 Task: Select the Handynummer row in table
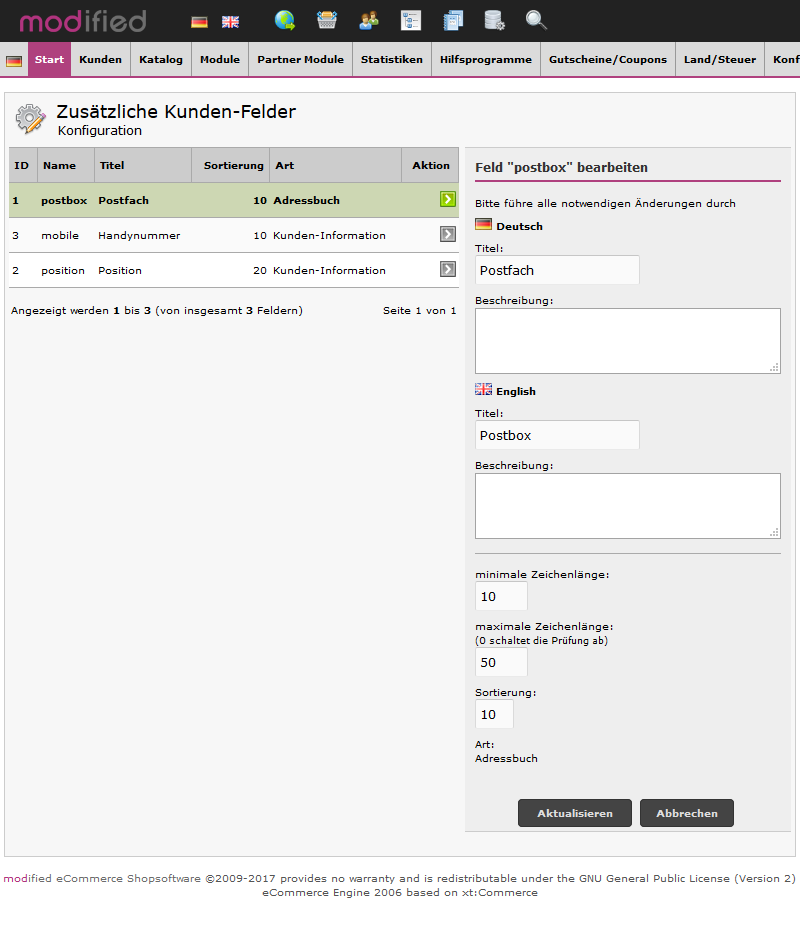click(x=139, y=236)
